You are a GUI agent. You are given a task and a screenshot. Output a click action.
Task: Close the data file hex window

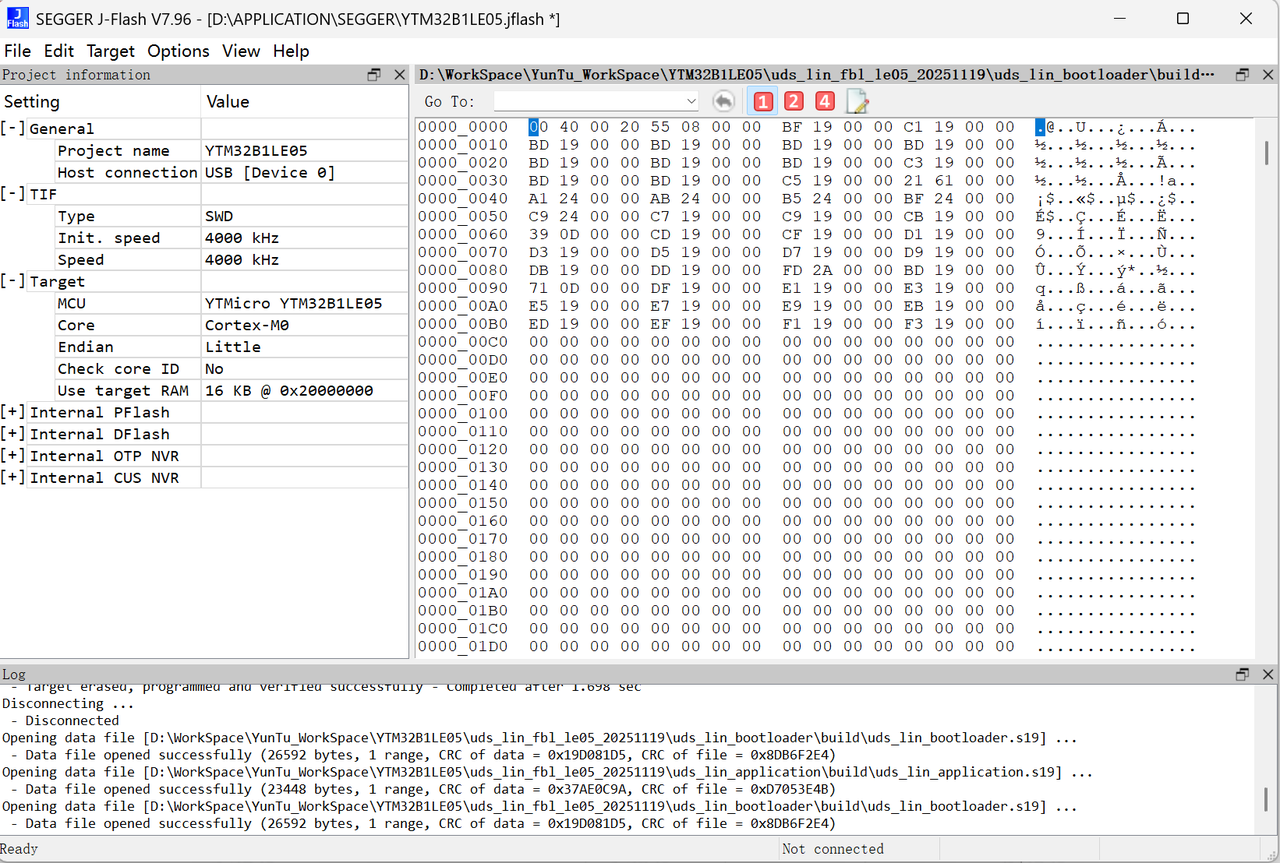point(1268,75)
